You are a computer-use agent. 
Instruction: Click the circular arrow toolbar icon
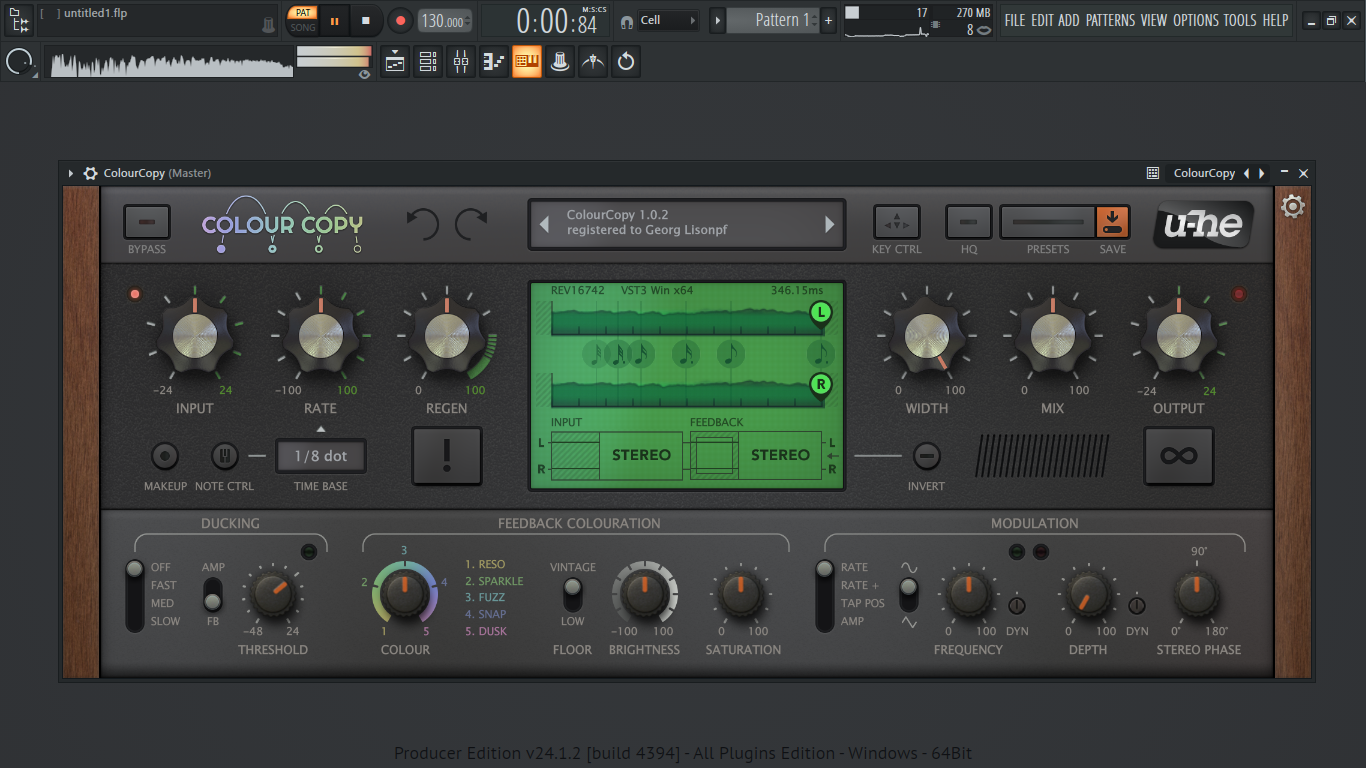click(626, 62)
